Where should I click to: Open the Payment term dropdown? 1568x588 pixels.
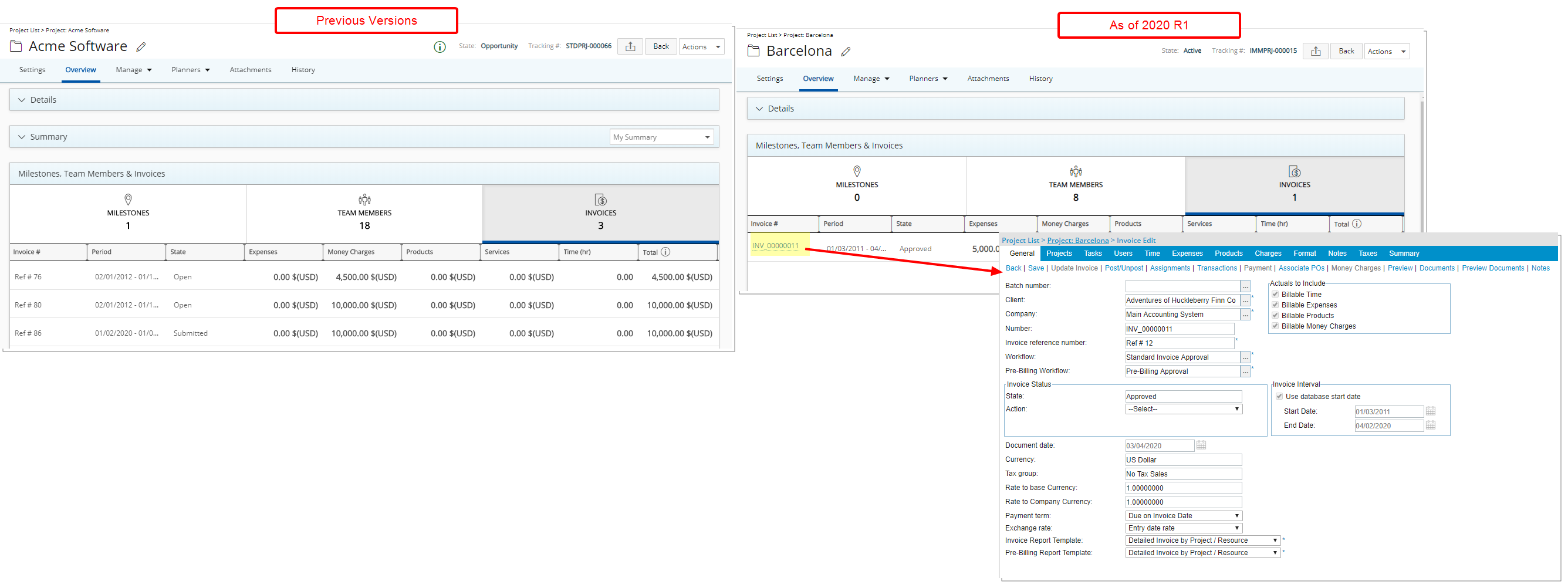[x=1183, y=516]
